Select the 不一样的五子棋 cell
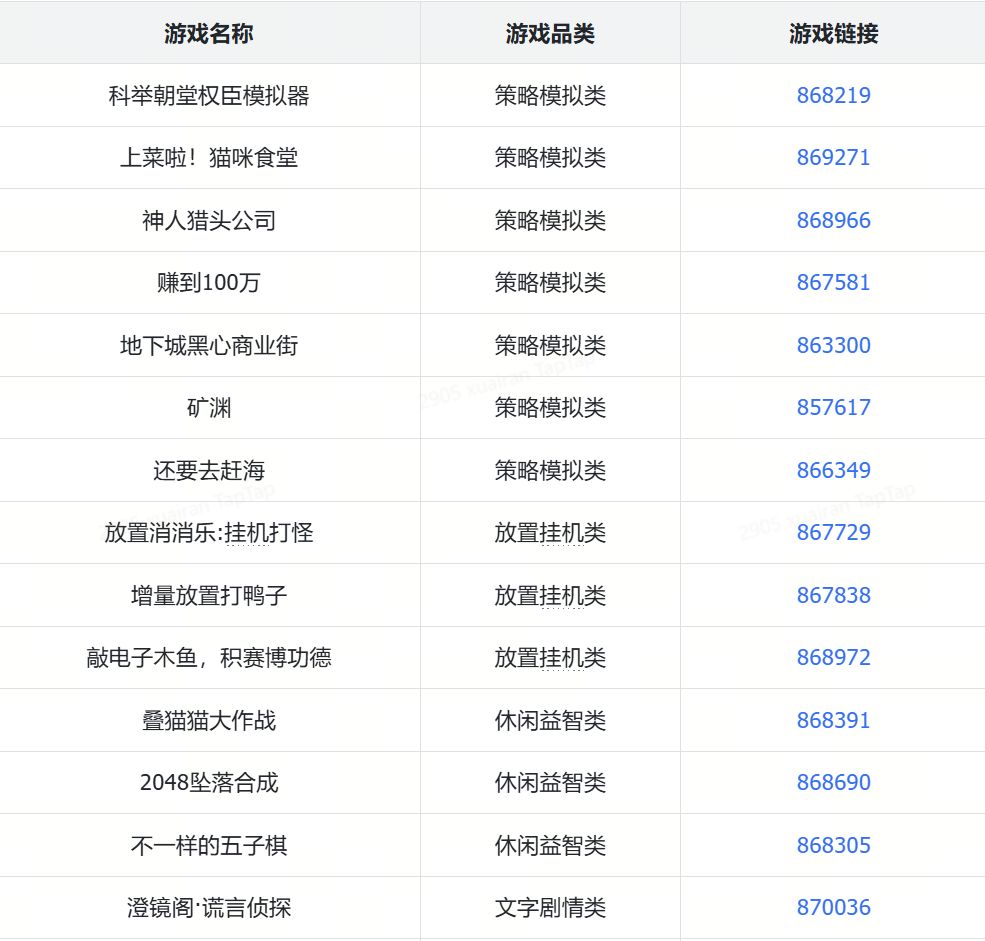The image size is (985, 941). coord(209,846)
